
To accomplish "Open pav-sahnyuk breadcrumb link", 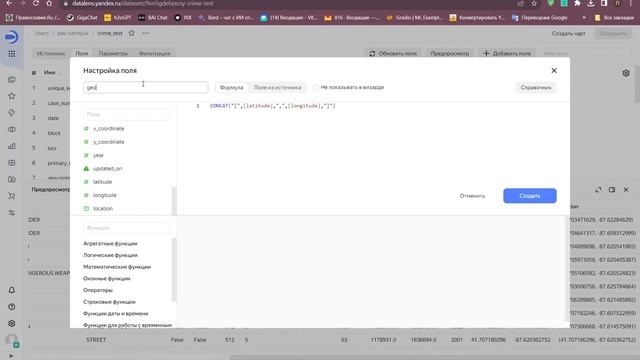I will [x=73, y=33].
